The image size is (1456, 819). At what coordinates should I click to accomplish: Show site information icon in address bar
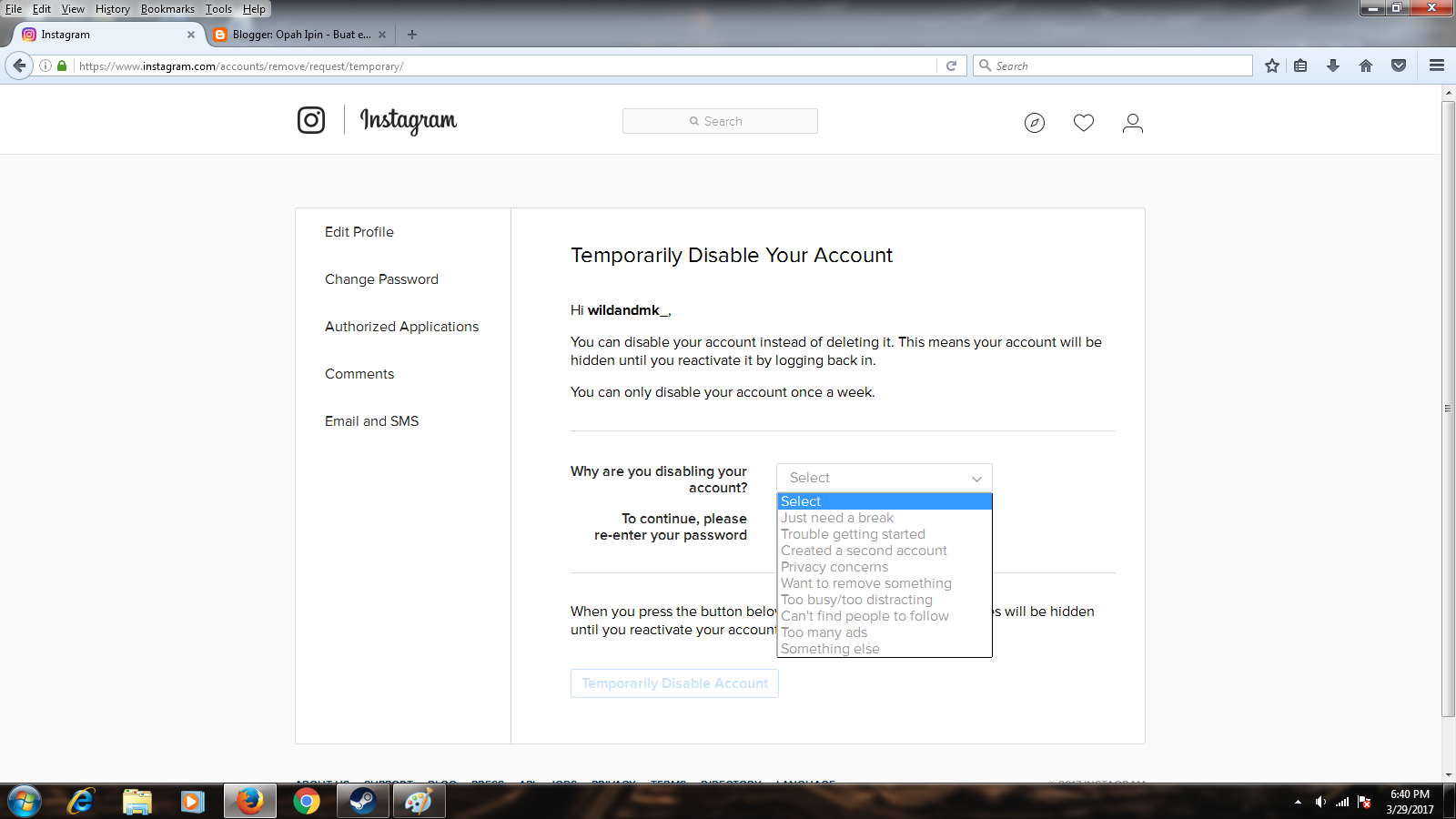click(45, 66)
